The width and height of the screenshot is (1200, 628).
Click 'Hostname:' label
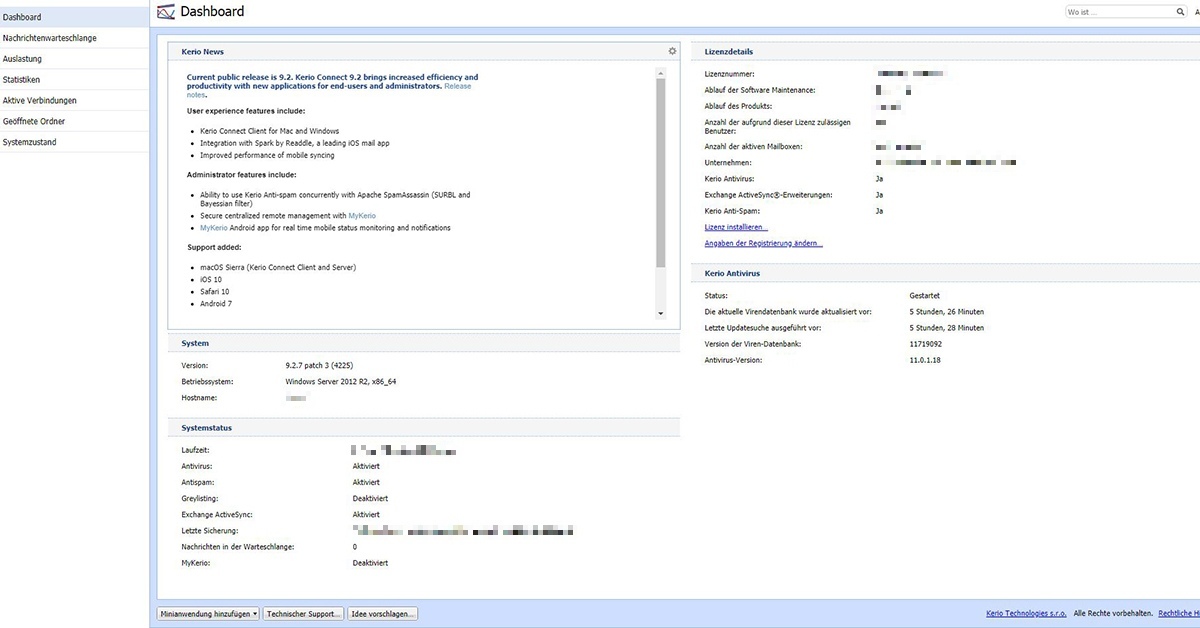pos(199,398)
